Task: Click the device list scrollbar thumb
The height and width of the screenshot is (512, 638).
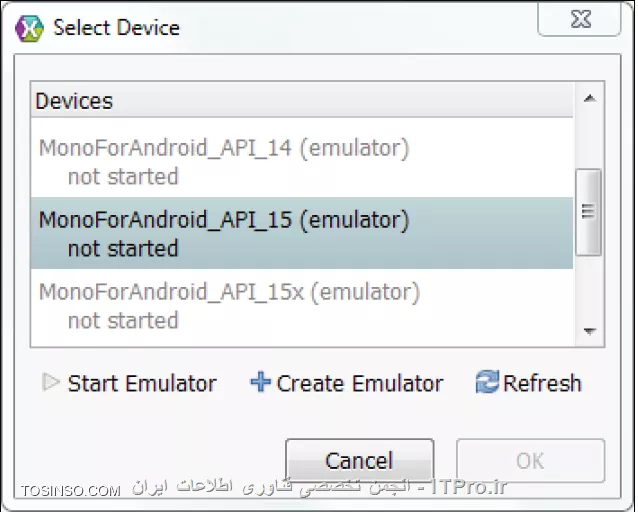Action: (589, 212)
